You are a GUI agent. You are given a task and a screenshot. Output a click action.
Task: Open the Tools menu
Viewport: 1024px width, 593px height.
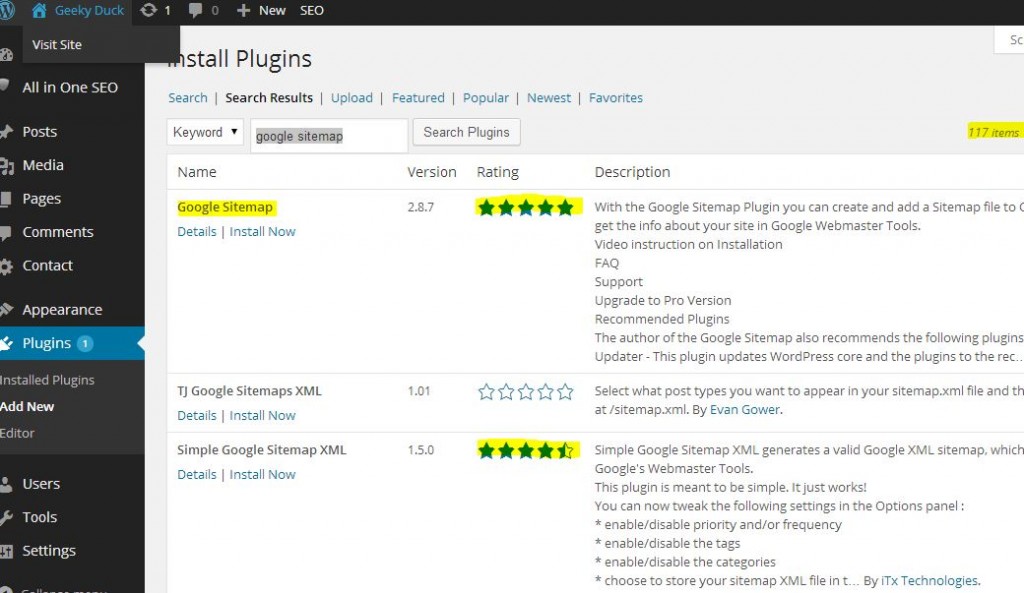(40, 517)
